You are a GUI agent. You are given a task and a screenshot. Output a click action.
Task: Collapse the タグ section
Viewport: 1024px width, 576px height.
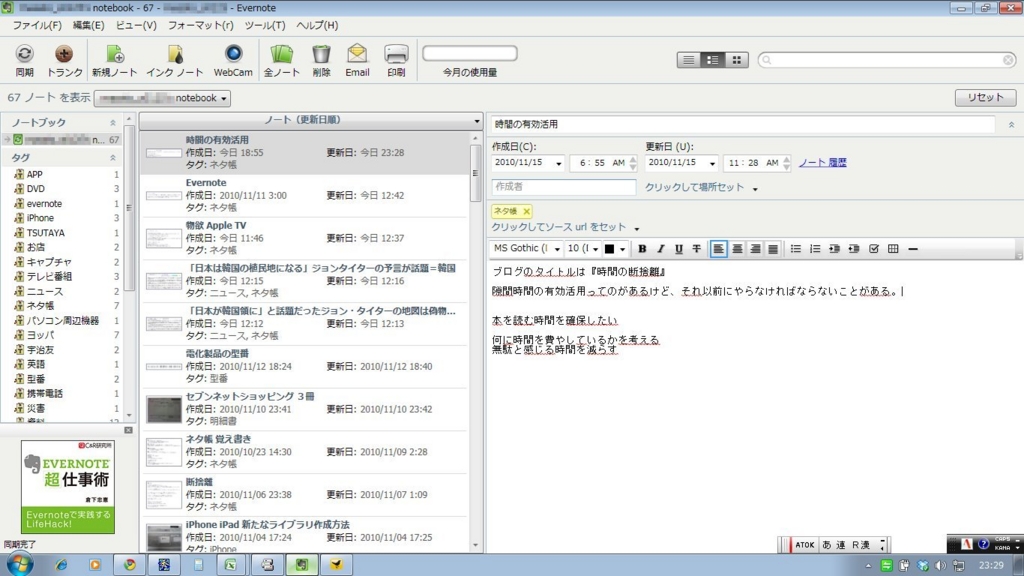tap(112, 158)
